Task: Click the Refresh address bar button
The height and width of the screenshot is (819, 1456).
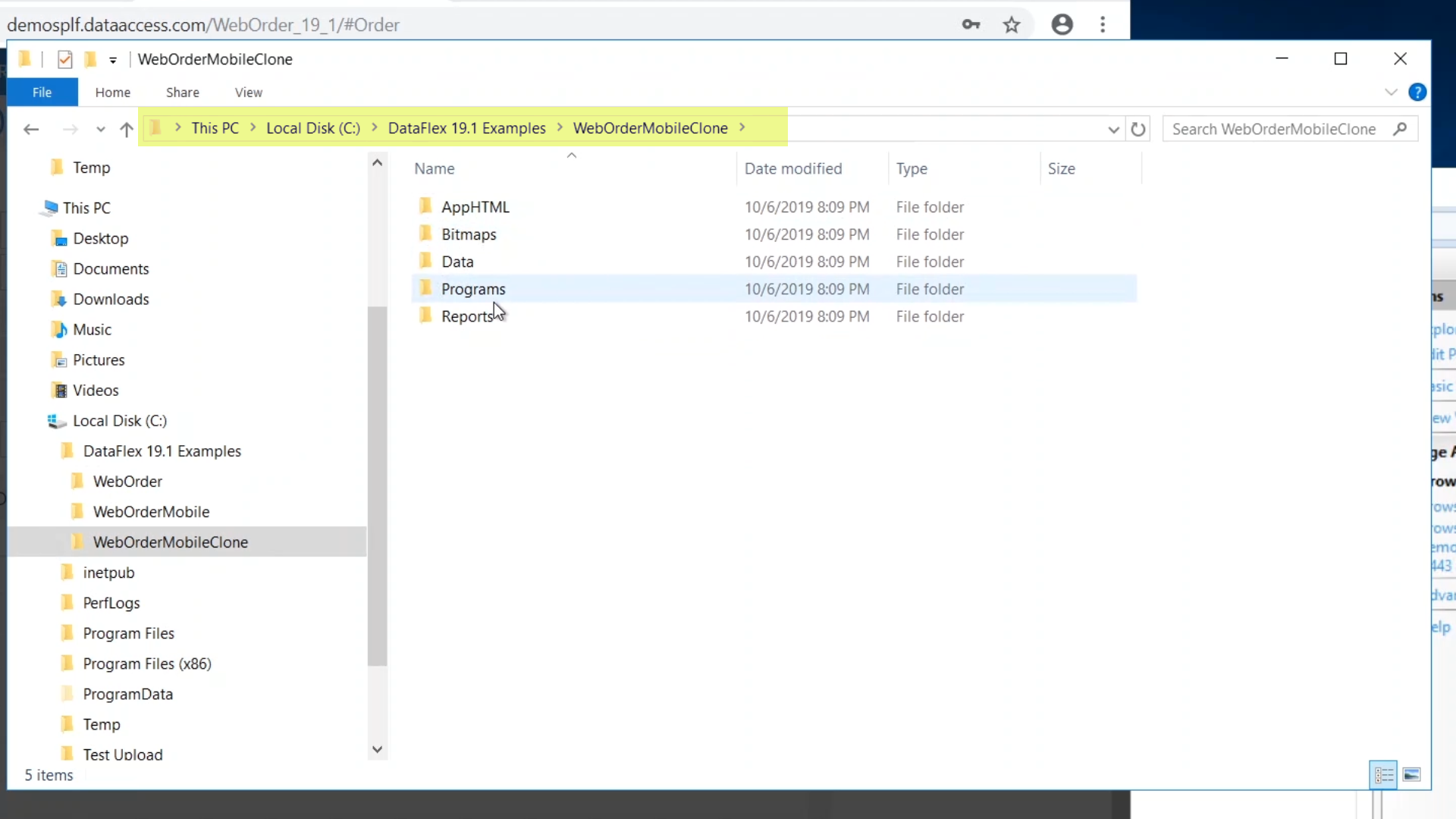Action: pyautogui.click(x=1137, y=129)
